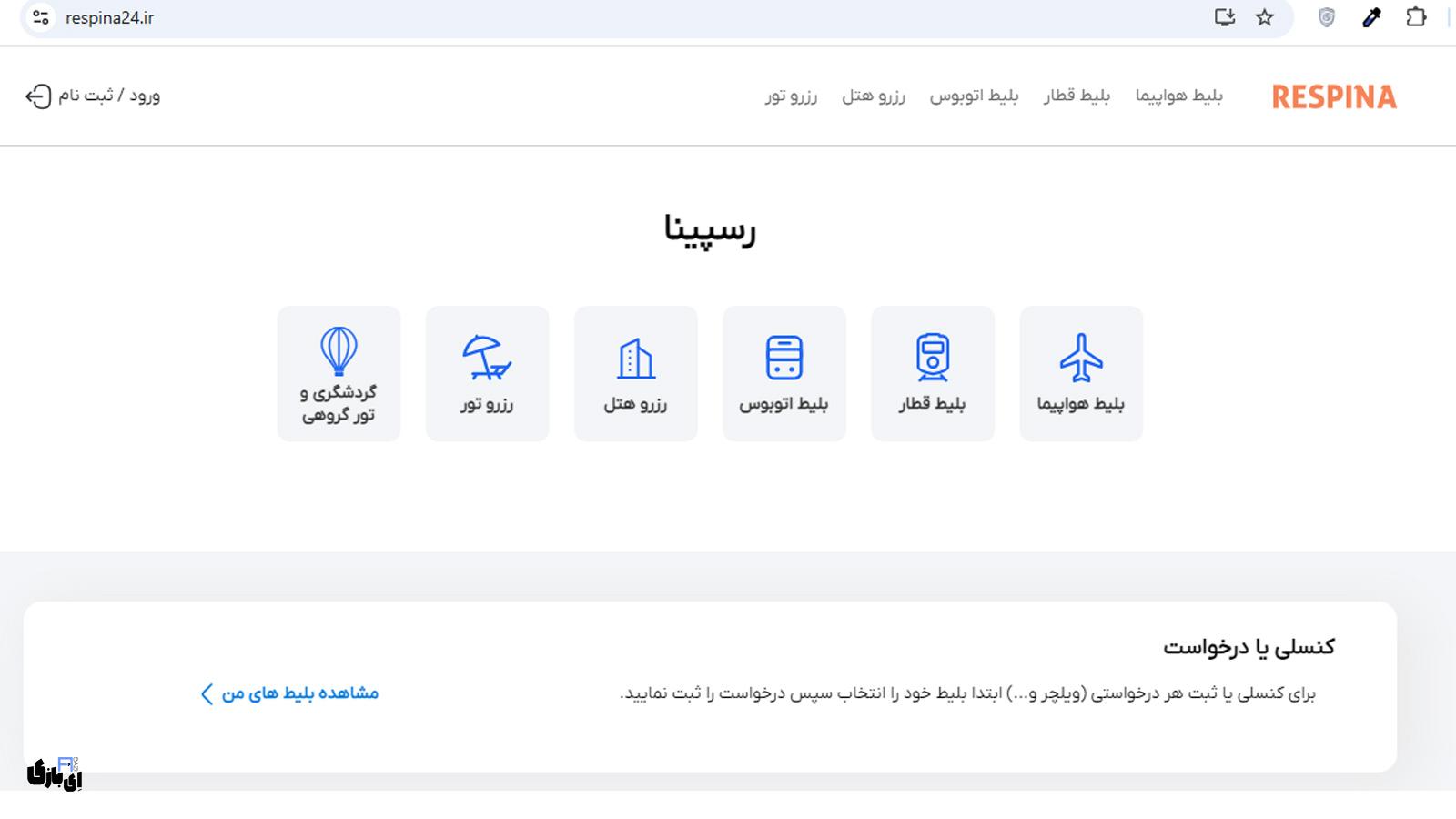Screen dimensions: 1456x819
Task: Open the train ticket card icon
Action: 933,358
